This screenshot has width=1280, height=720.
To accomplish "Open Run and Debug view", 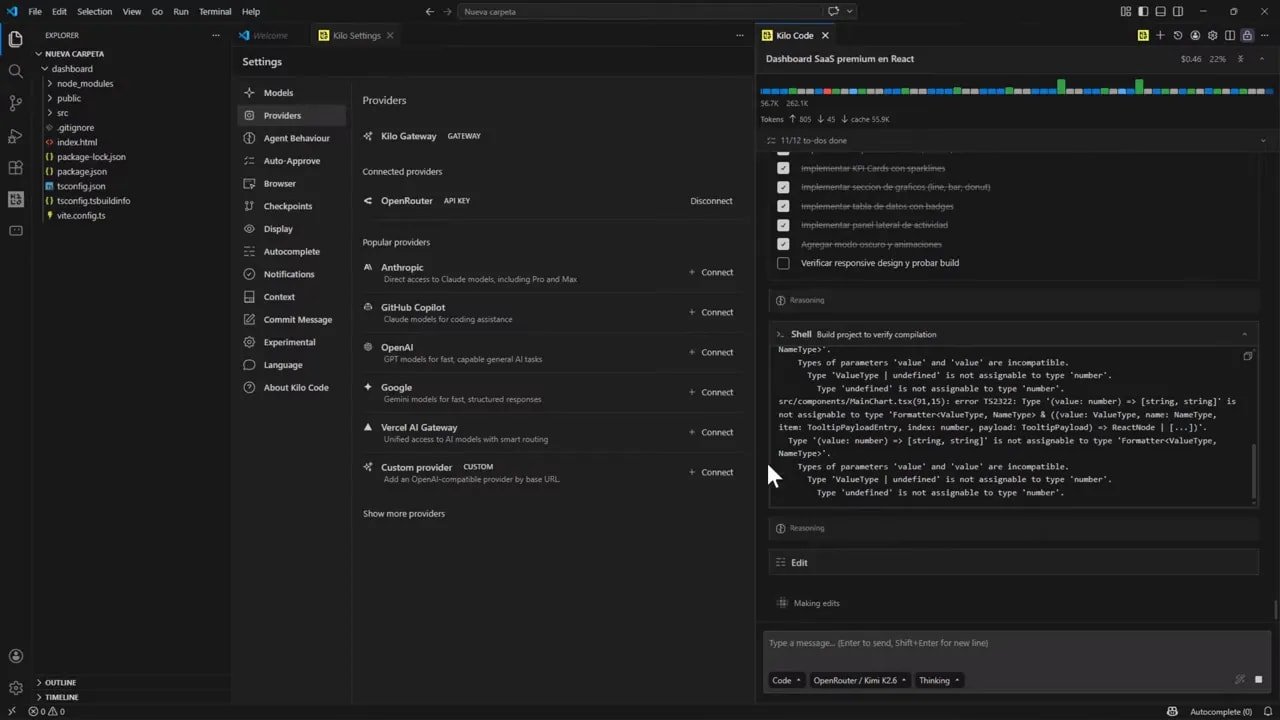I will (x=15, y=135).
